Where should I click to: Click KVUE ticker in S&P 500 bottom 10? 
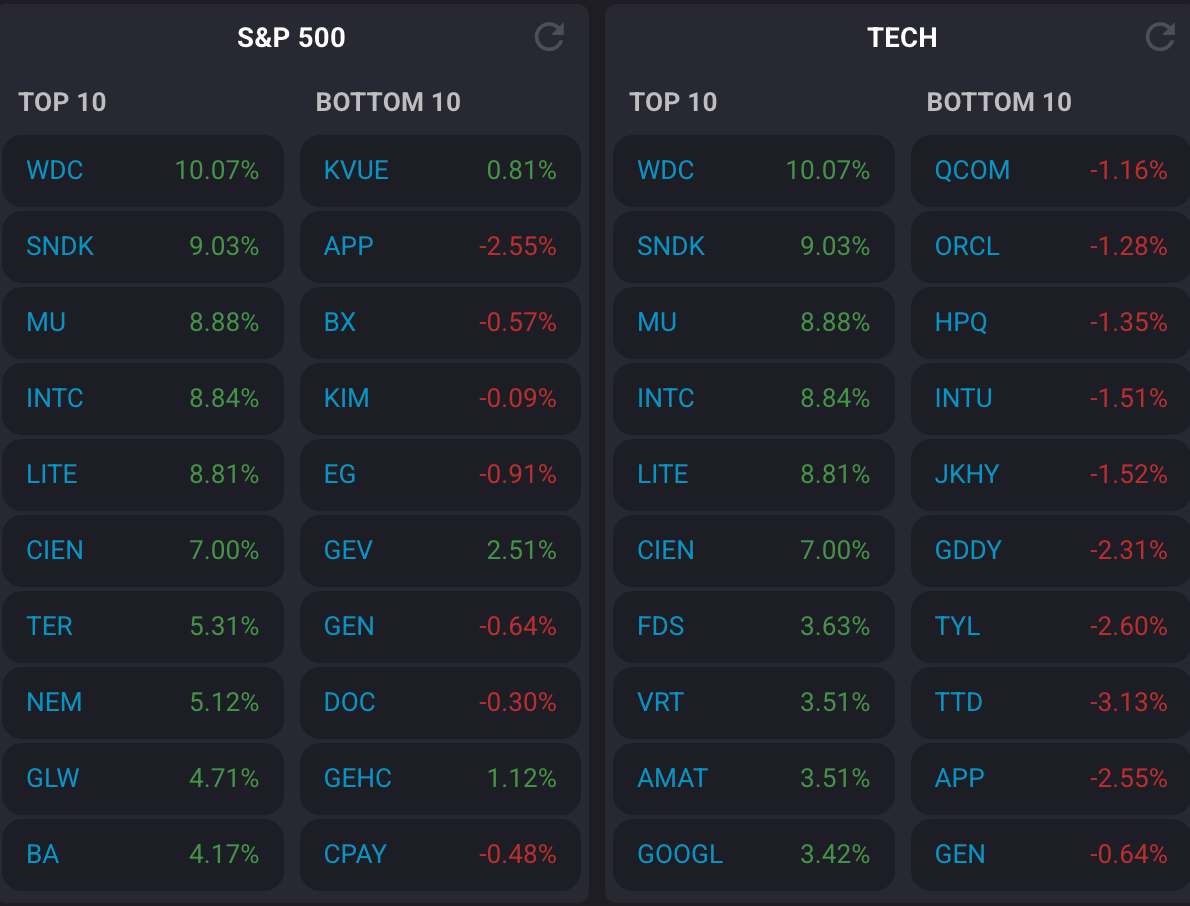click(x=356, y=170)
